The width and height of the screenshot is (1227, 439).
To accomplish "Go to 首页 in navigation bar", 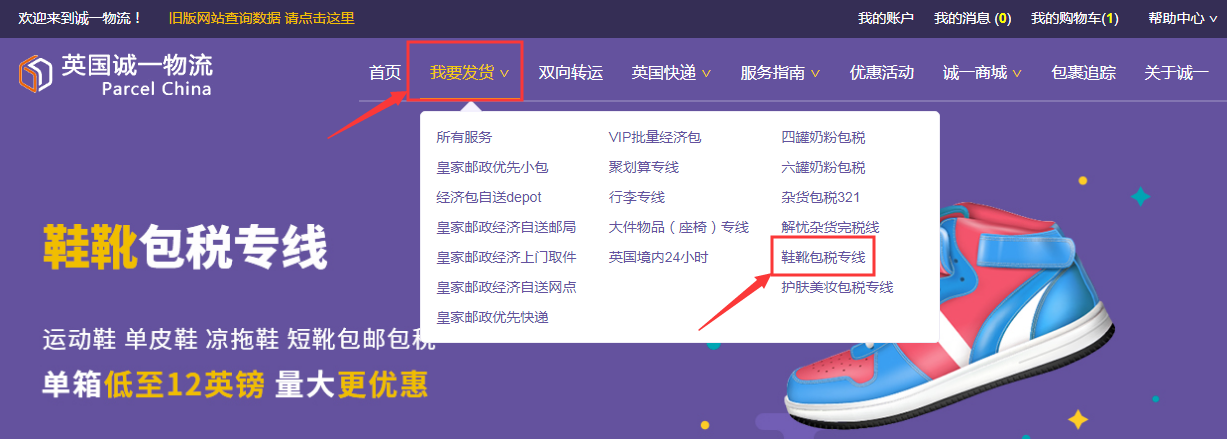I will (385, 72).
